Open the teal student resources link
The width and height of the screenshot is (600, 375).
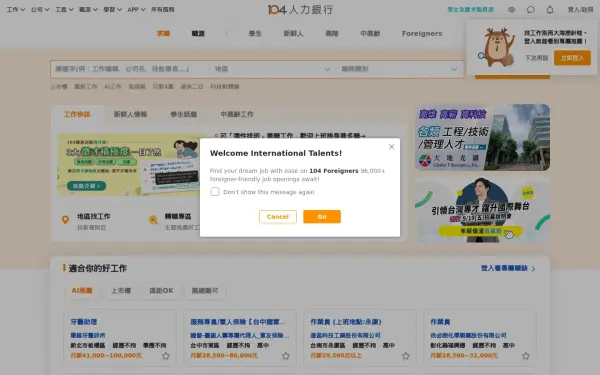point(470,10)
